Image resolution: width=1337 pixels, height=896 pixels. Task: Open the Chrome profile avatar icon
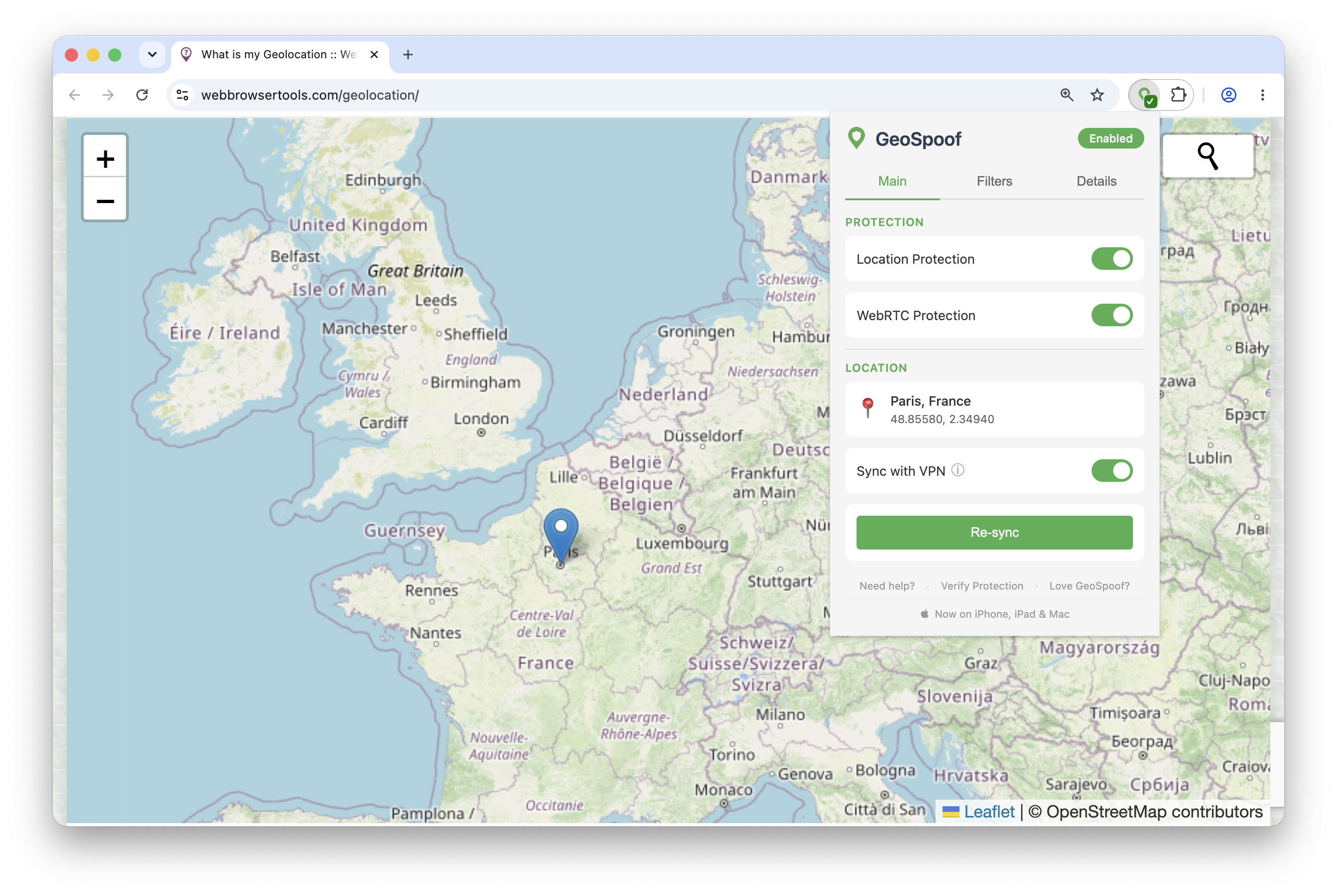(x=1229, y=95)
